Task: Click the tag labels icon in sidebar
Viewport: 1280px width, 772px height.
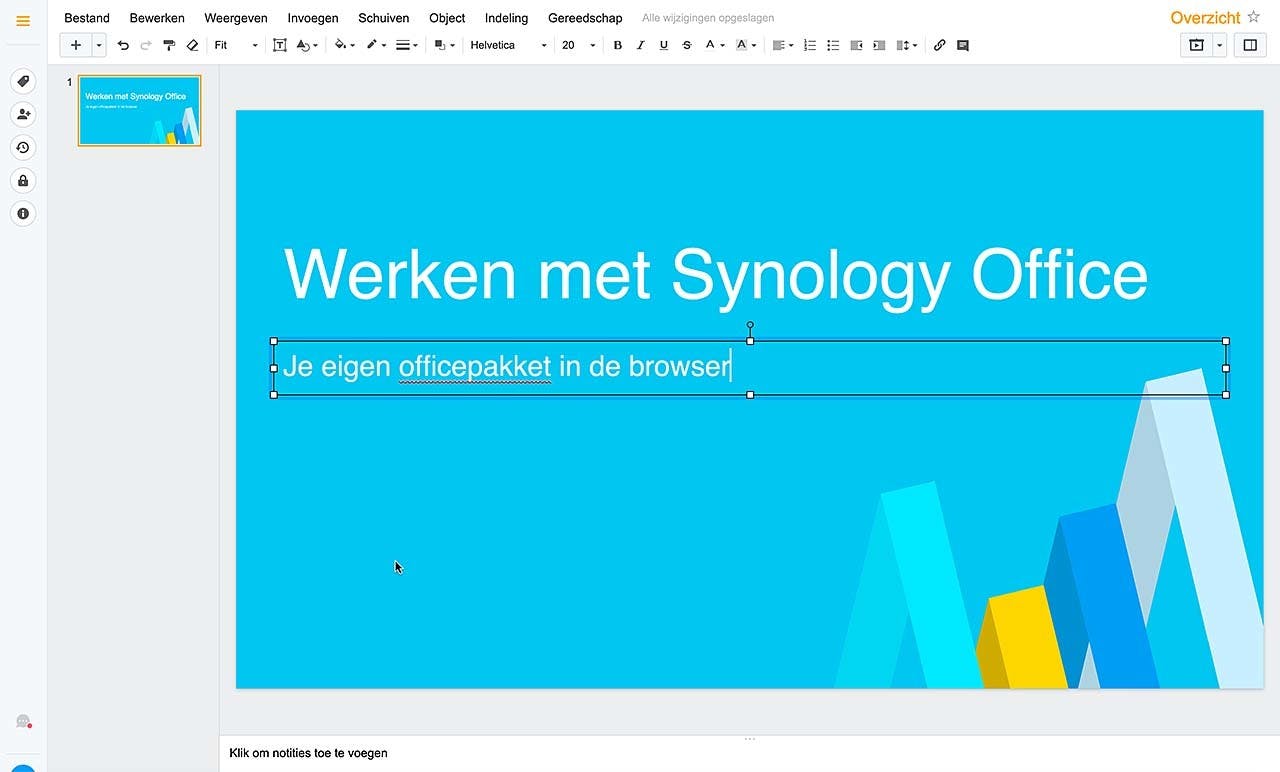Action: tap(23, 82)
